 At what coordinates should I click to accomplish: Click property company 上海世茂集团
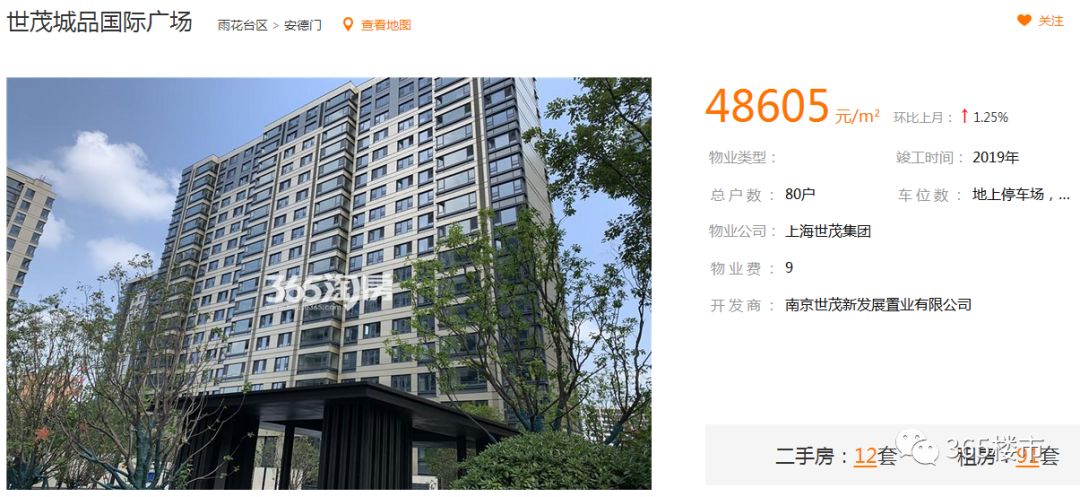pyautogui.click(x=828, y=231)
